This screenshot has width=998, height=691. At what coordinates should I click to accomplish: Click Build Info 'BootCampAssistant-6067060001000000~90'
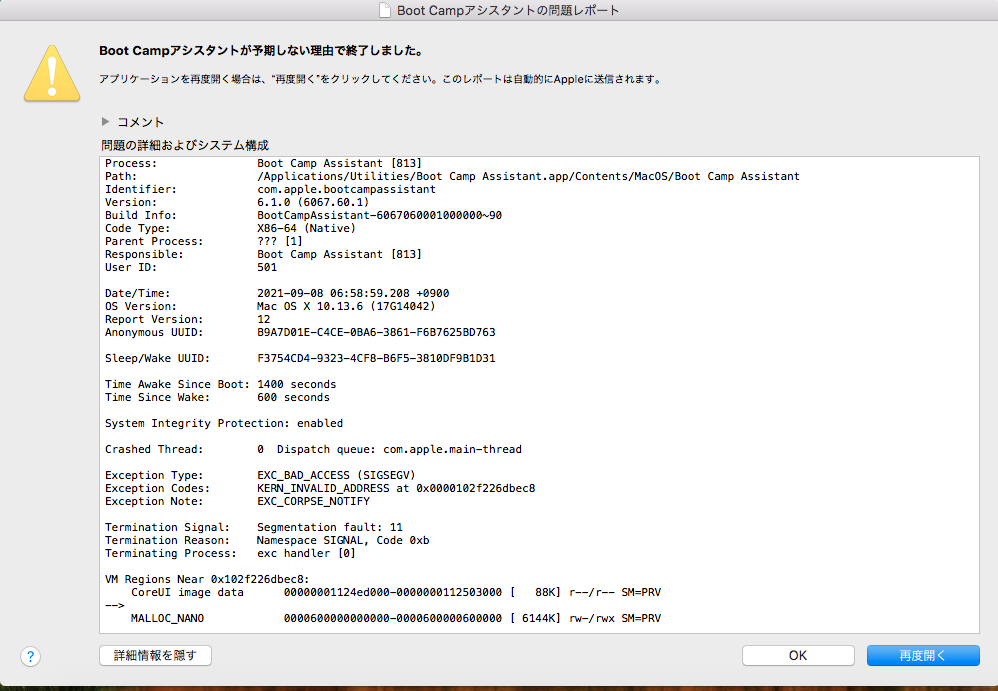pos(379,215)
